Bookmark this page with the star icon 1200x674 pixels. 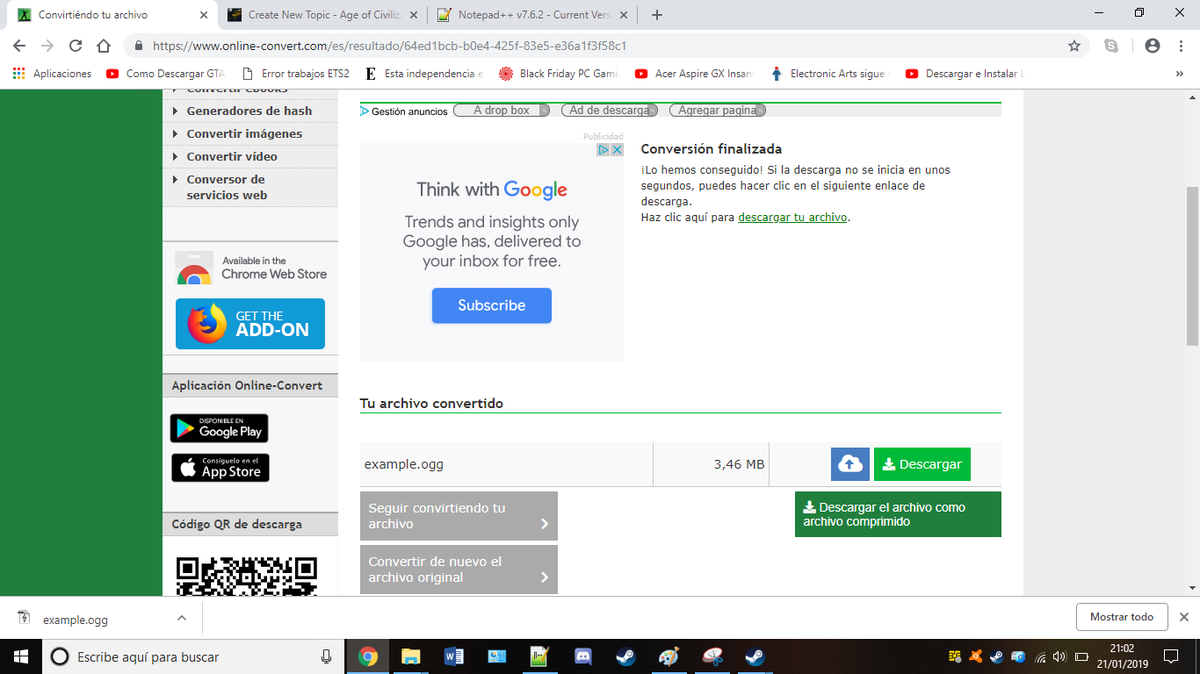tap(1074, 46)
